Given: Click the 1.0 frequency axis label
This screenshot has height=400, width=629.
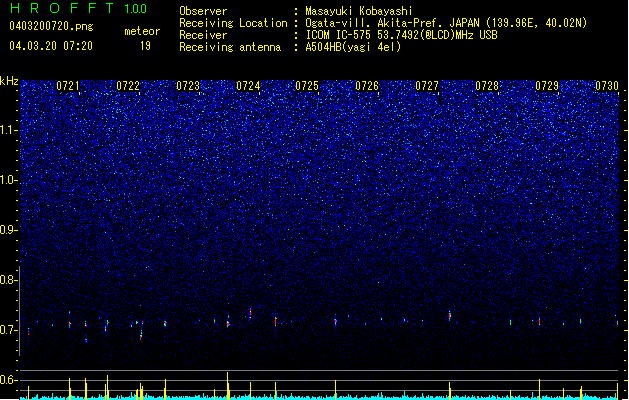Looking at the screenshot, I should [8, 180].
